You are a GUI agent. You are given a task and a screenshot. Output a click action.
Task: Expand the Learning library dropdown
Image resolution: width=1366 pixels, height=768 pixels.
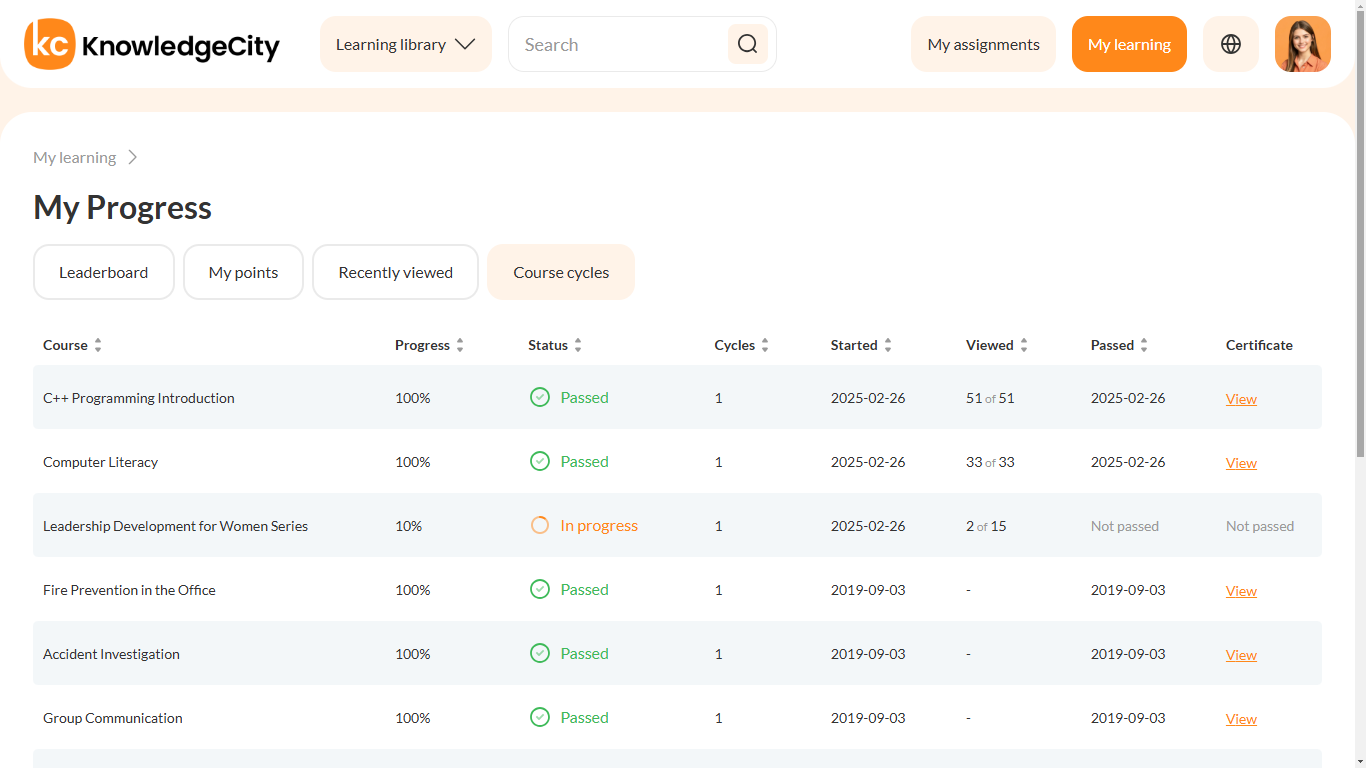pos(405,44)
